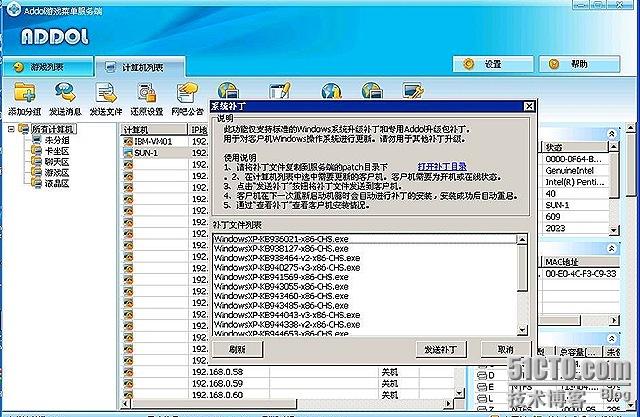Viewport: 640px width, 417px height.
Task: Click the MAC地址 column header
Action: pyautogui.click(x=581, y=262)
